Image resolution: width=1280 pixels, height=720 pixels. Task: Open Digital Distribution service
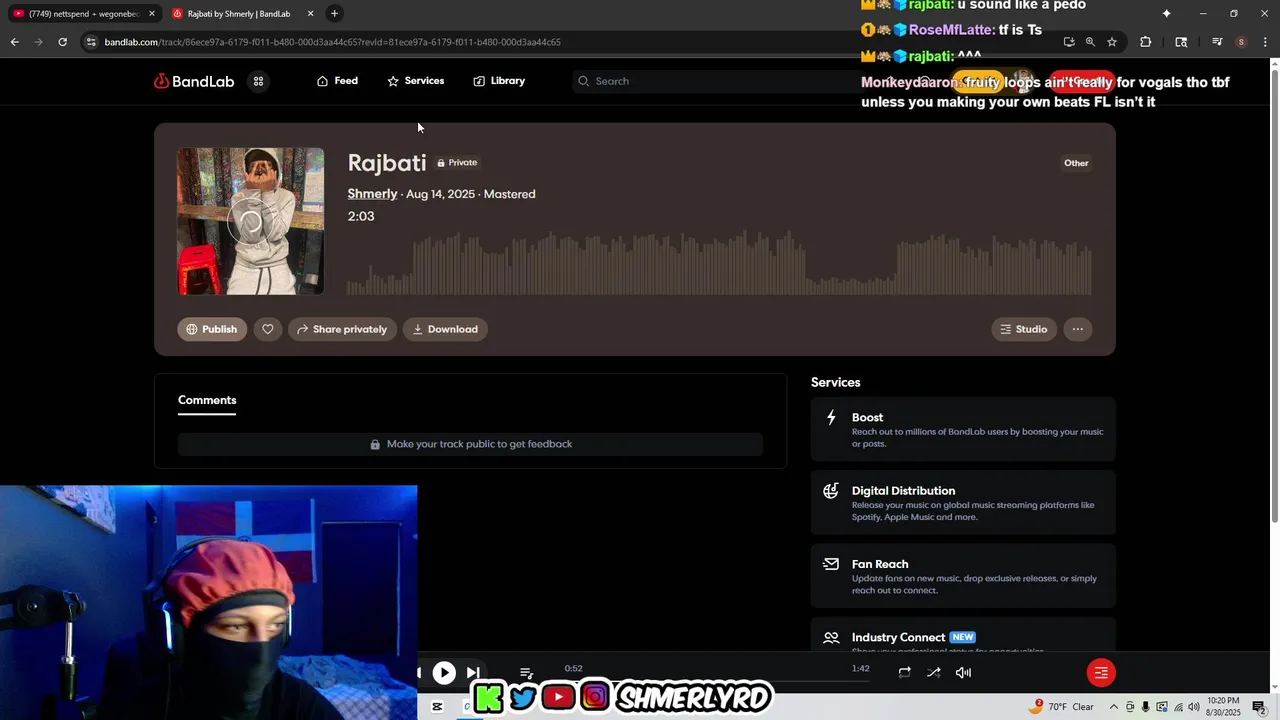coord(963,503)
